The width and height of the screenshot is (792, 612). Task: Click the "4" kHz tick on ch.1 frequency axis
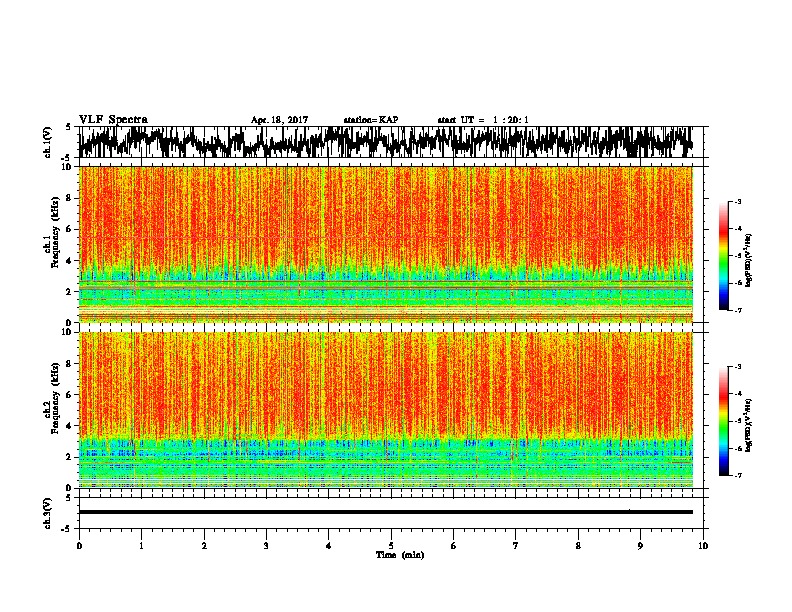69,261
